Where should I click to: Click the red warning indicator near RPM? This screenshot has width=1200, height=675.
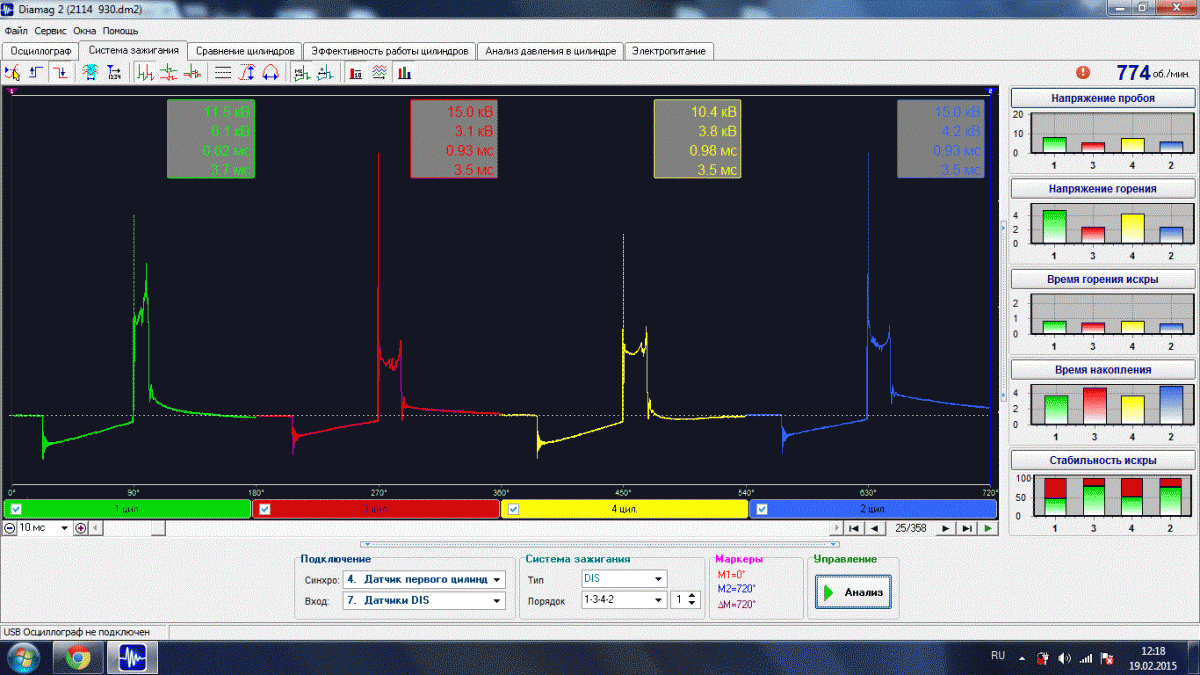pyautogui.click(x=1082, y=72)
